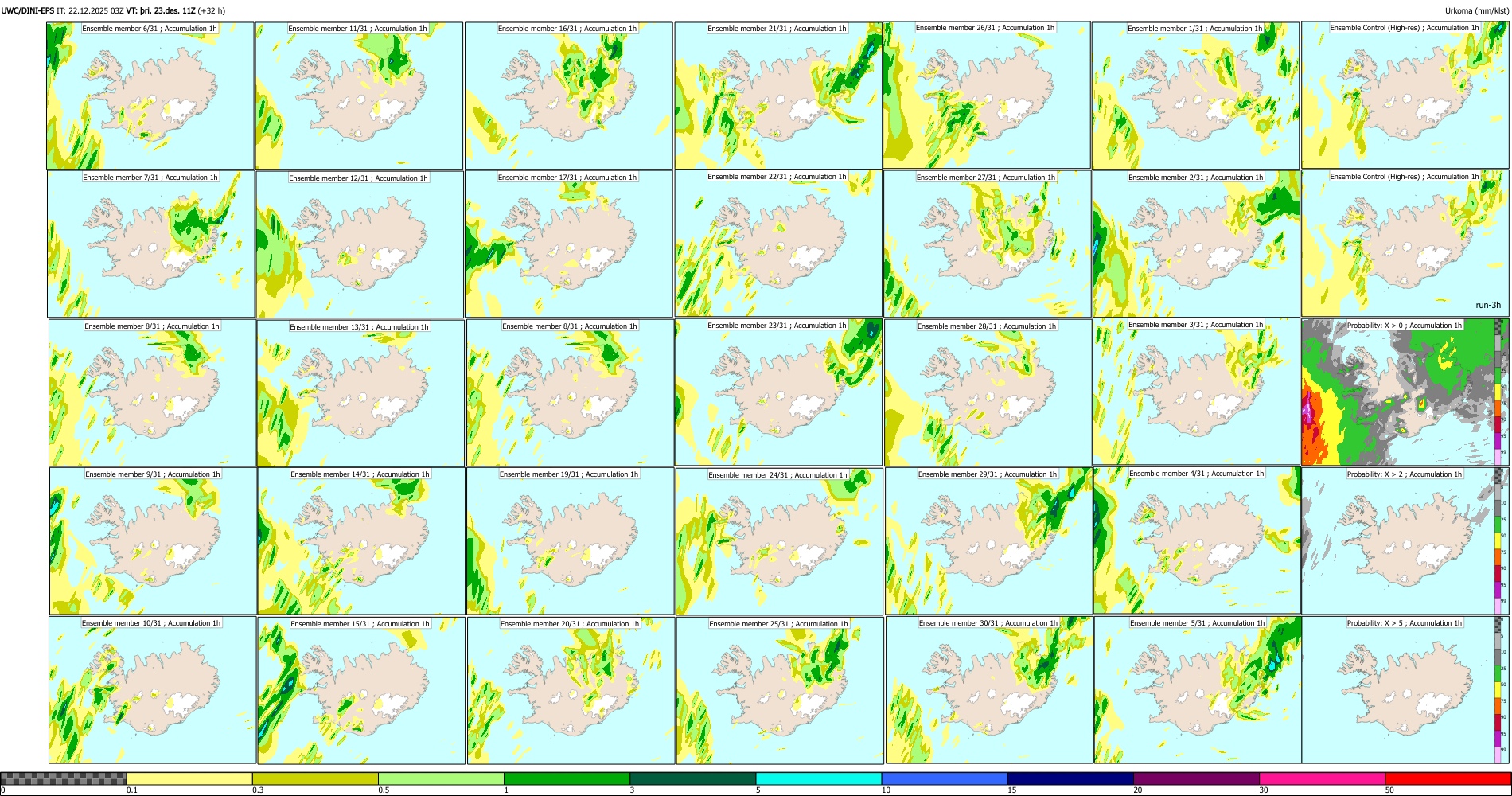Click the run-3h label on the control map
Screen dimensions: 1512x796
pos(1487,306)
